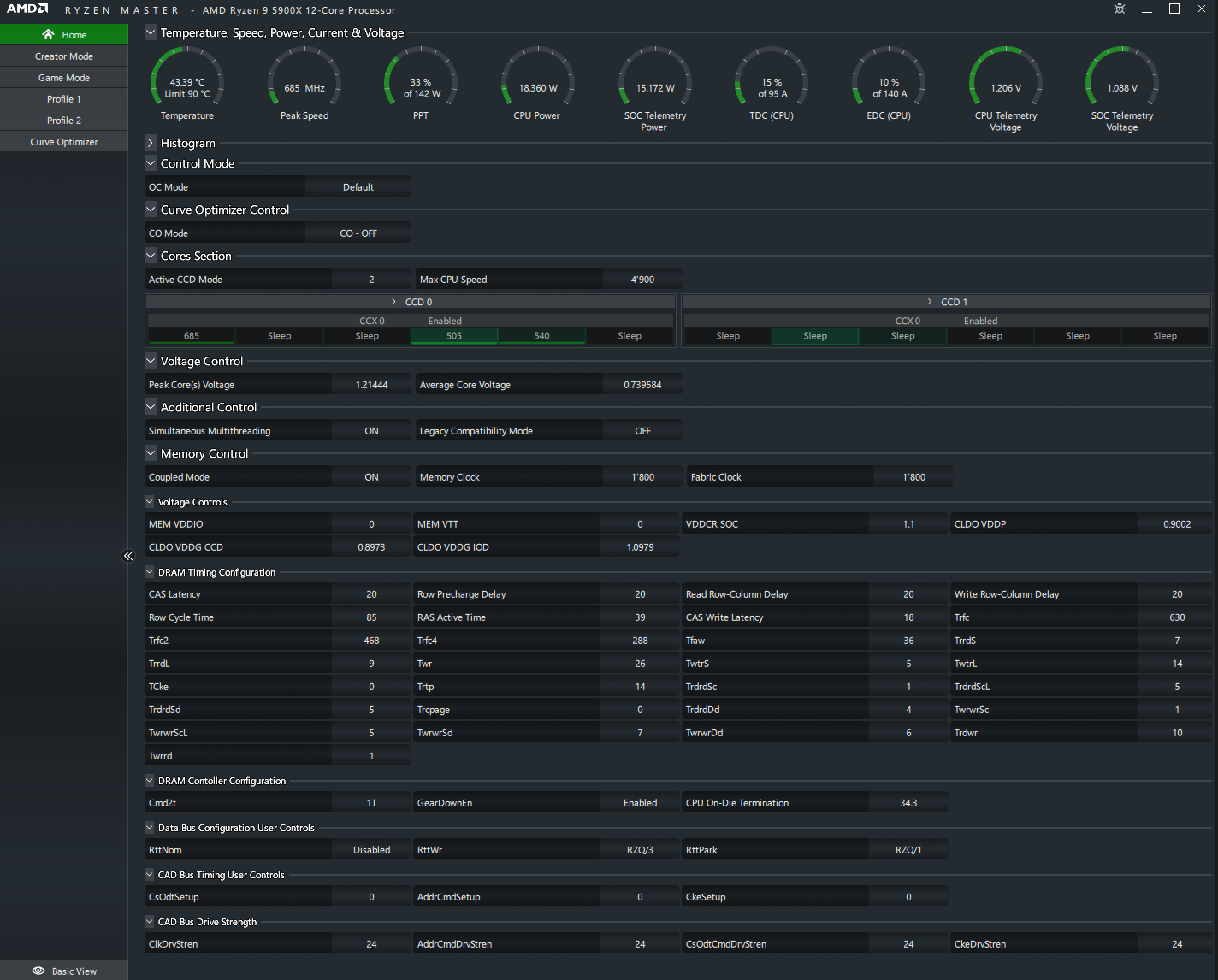Screen dimensions: 1218x980
Task: Switch to Basic View
Action: pyautogui.click(x=64, y=971)
